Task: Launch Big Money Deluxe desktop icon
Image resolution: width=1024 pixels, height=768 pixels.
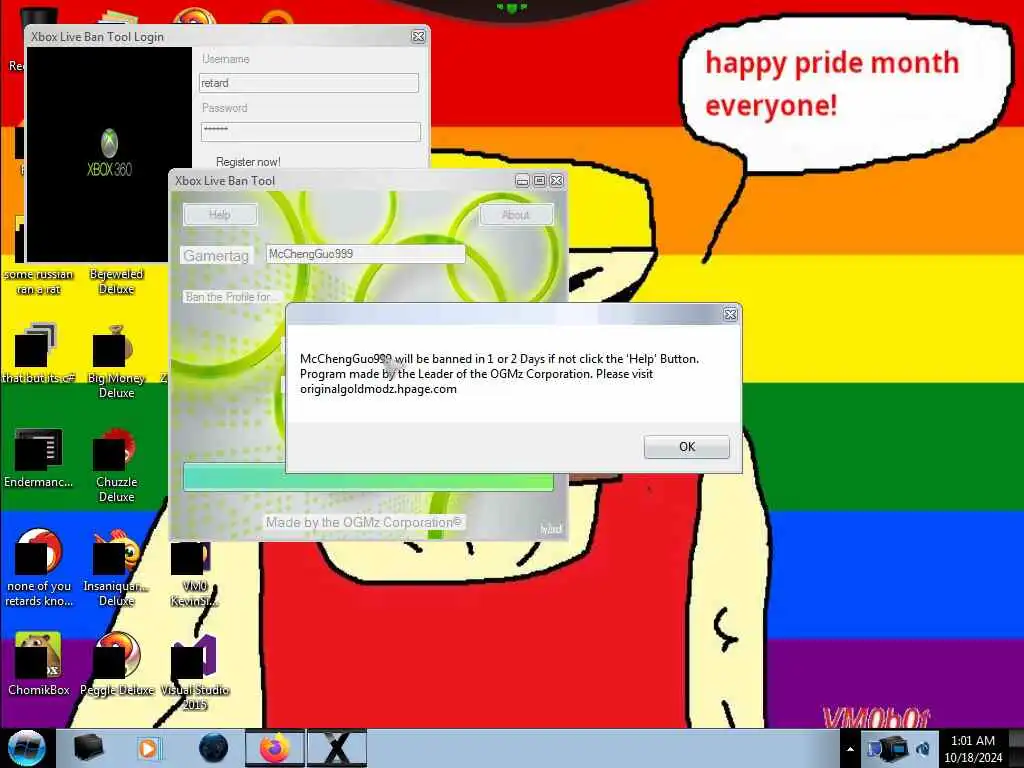Action: (116, 361)
